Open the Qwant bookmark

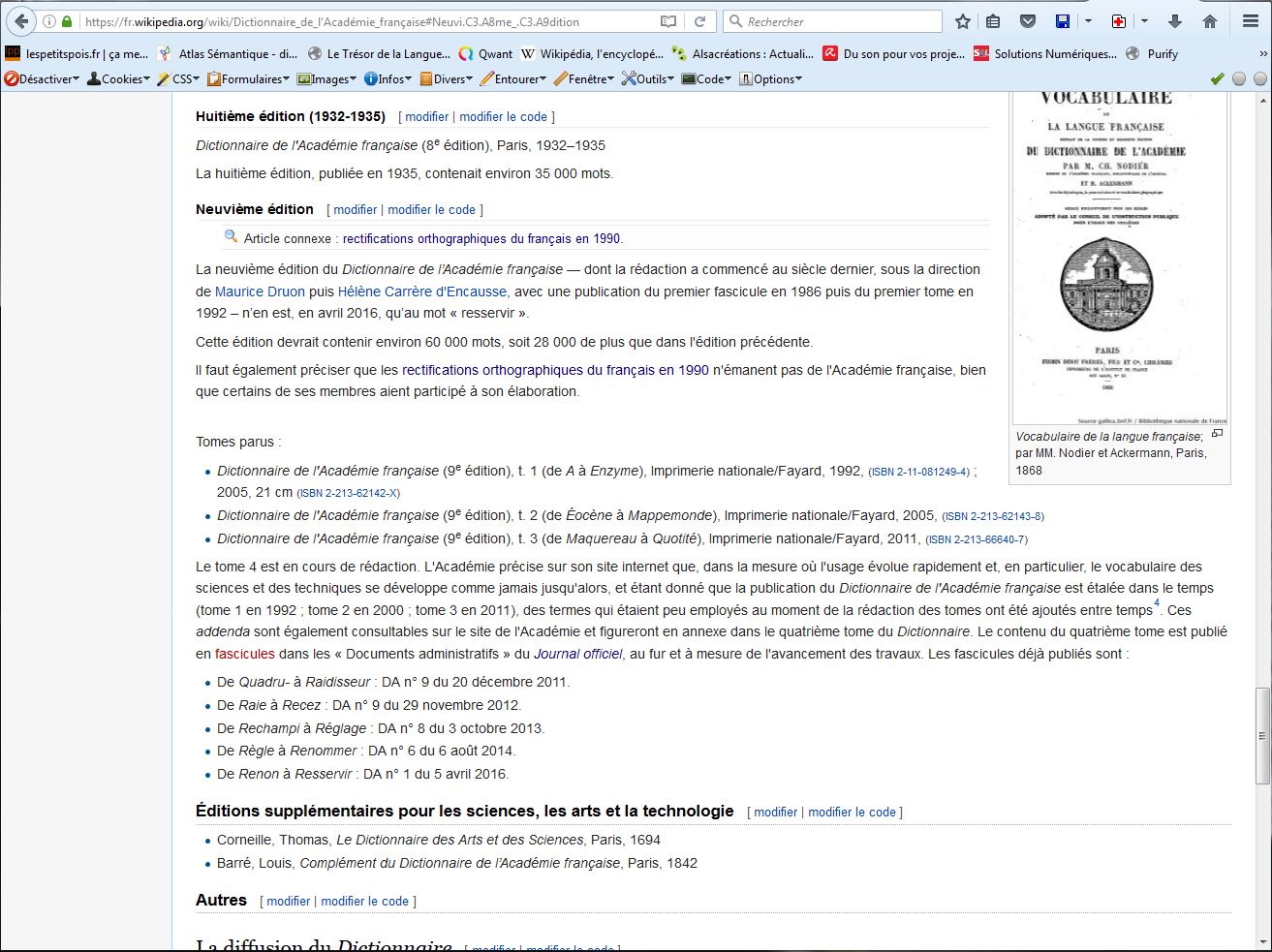pyautogui.click(x=486, y=54)
